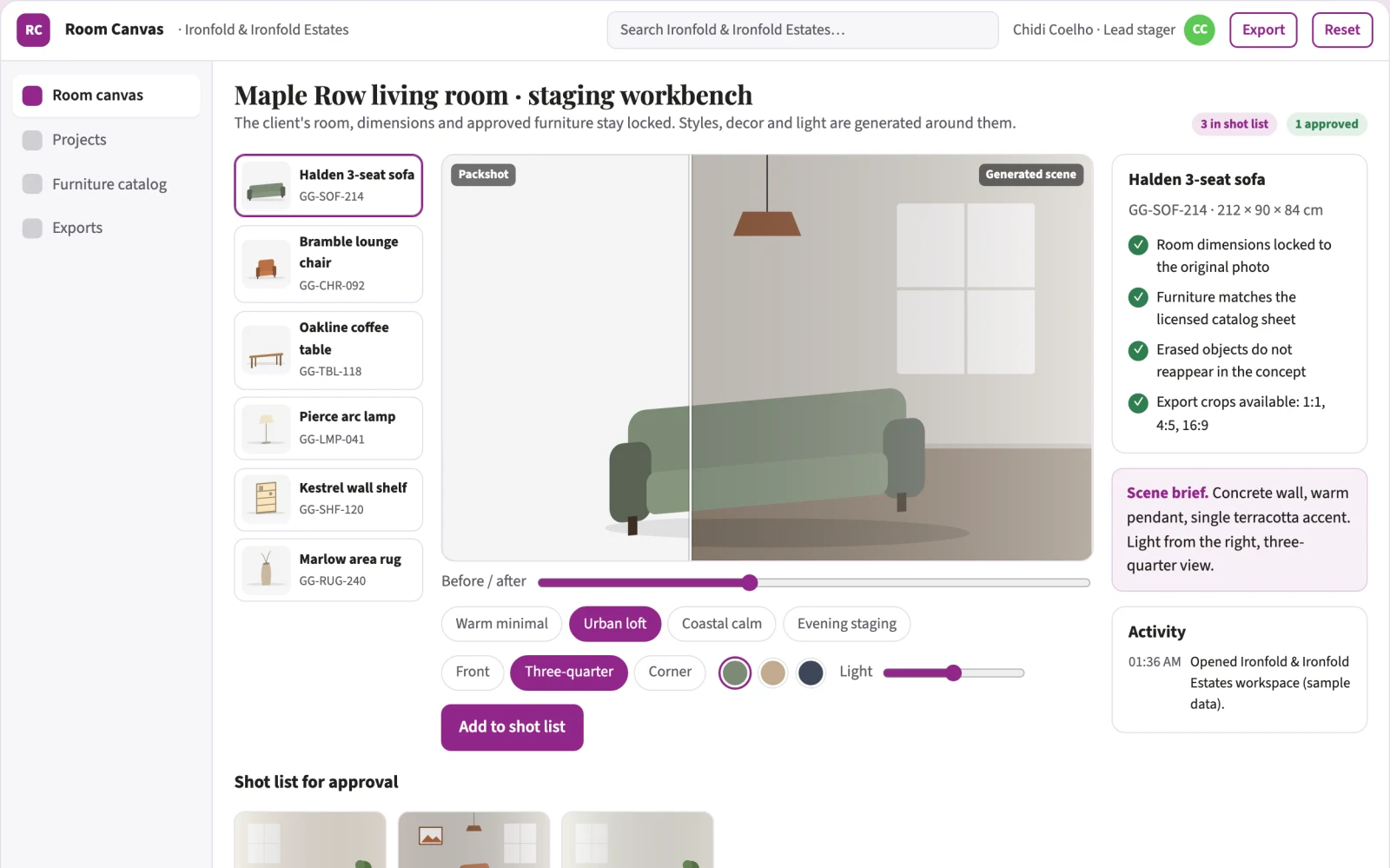This screenshot has height=868, width=1390.
Task: Click the Exports sidebar icon
Action: tap(32, 228)
